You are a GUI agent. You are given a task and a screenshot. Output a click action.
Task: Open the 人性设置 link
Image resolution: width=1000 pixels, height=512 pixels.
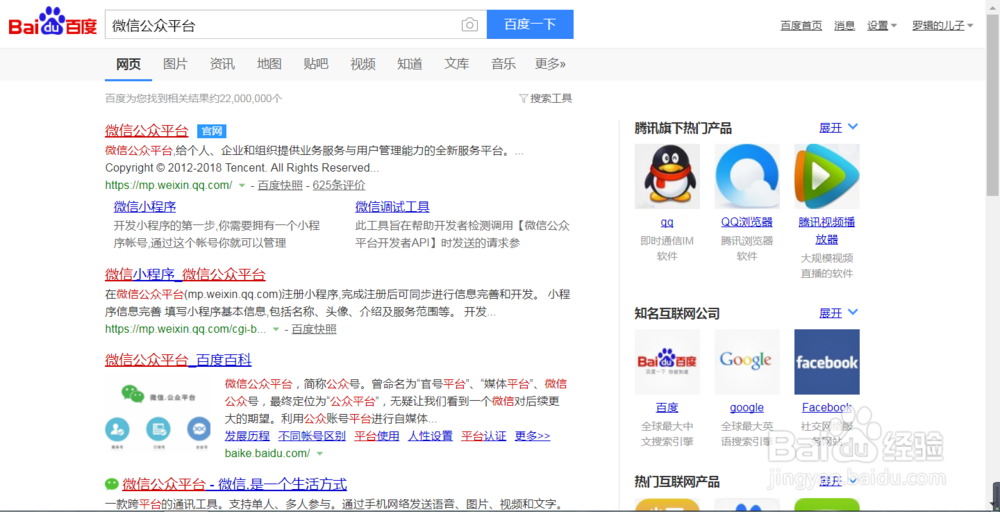pyautogui.click(x=430, y=436)
